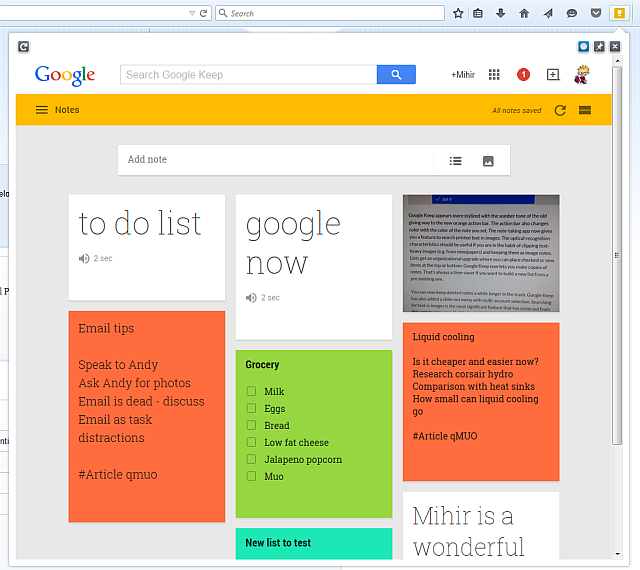
Task: Click inside the browser Search field
Action: click(x=330, y=13)
